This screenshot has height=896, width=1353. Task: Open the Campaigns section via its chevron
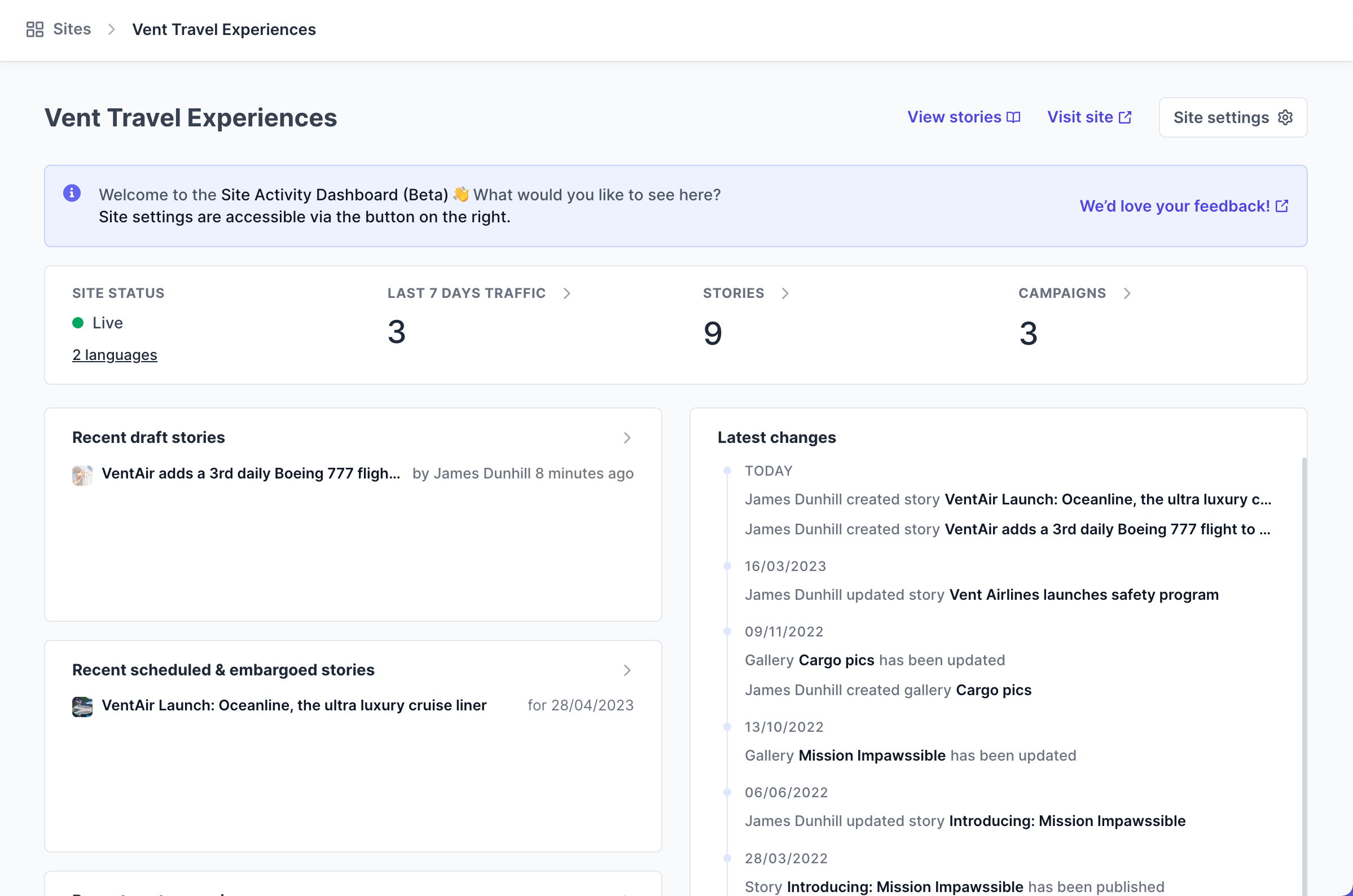[1127, 293]
